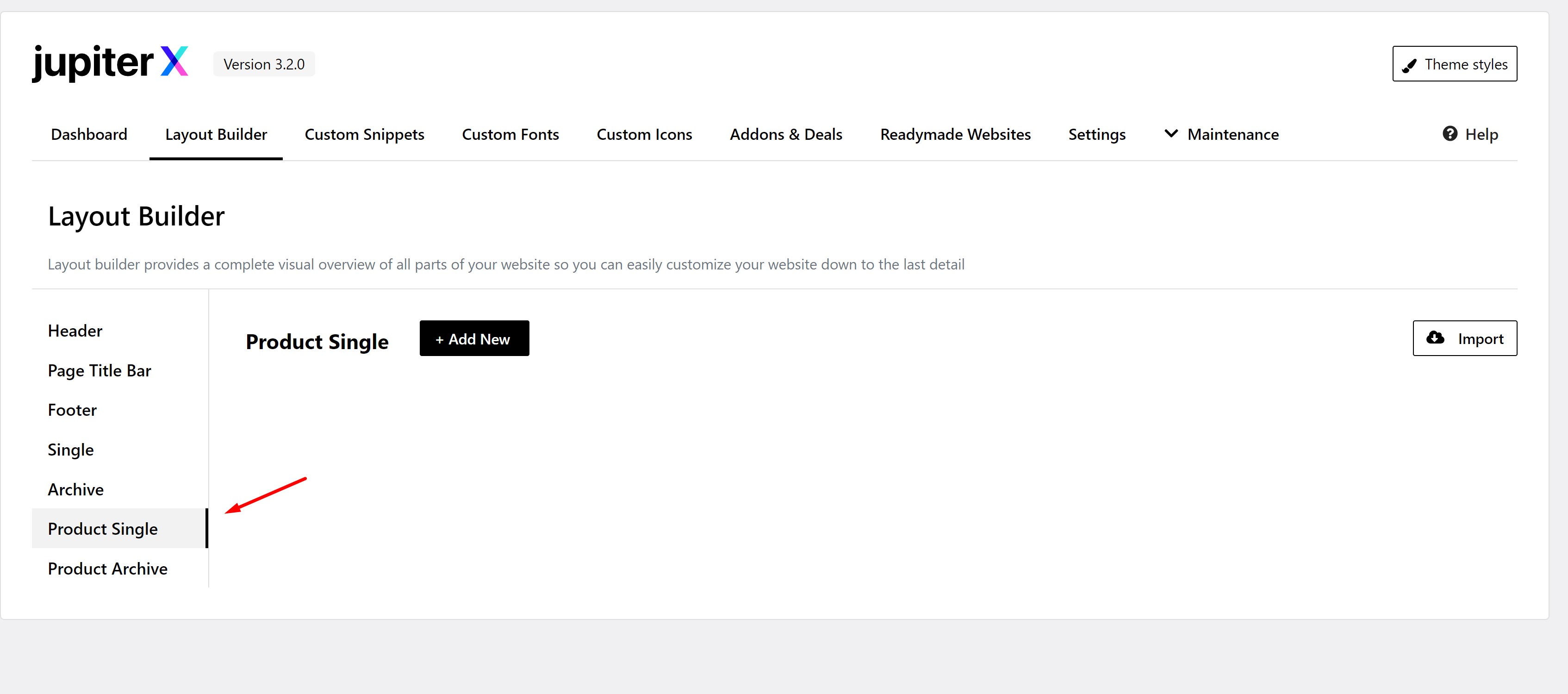
Task: Click the brush icon in Theme styles
Action: click(x=1409, y=65)
